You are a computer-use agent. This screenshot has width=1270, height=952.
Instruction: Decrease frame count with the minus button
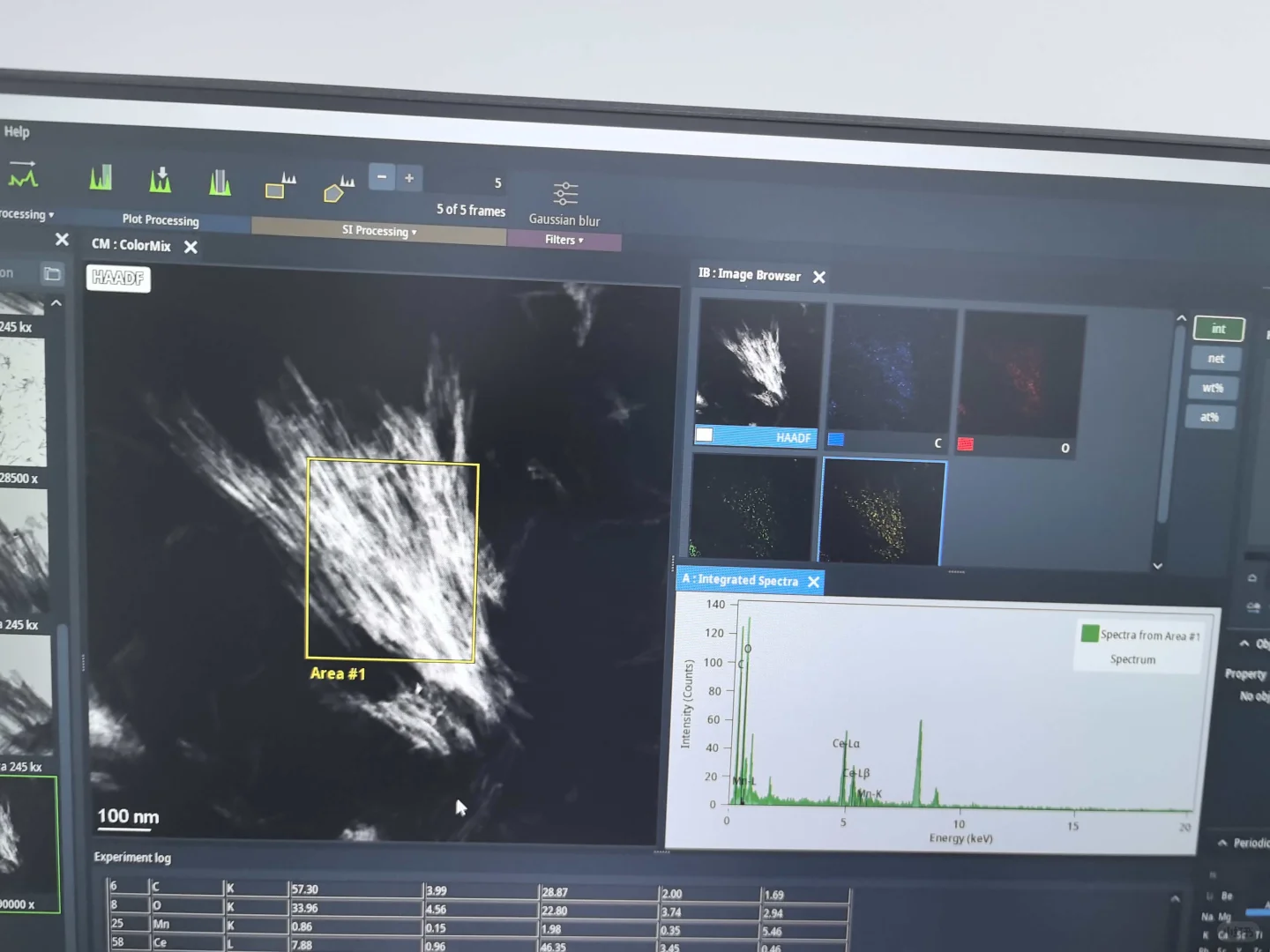pyautogui.click(x=382, y=177)
